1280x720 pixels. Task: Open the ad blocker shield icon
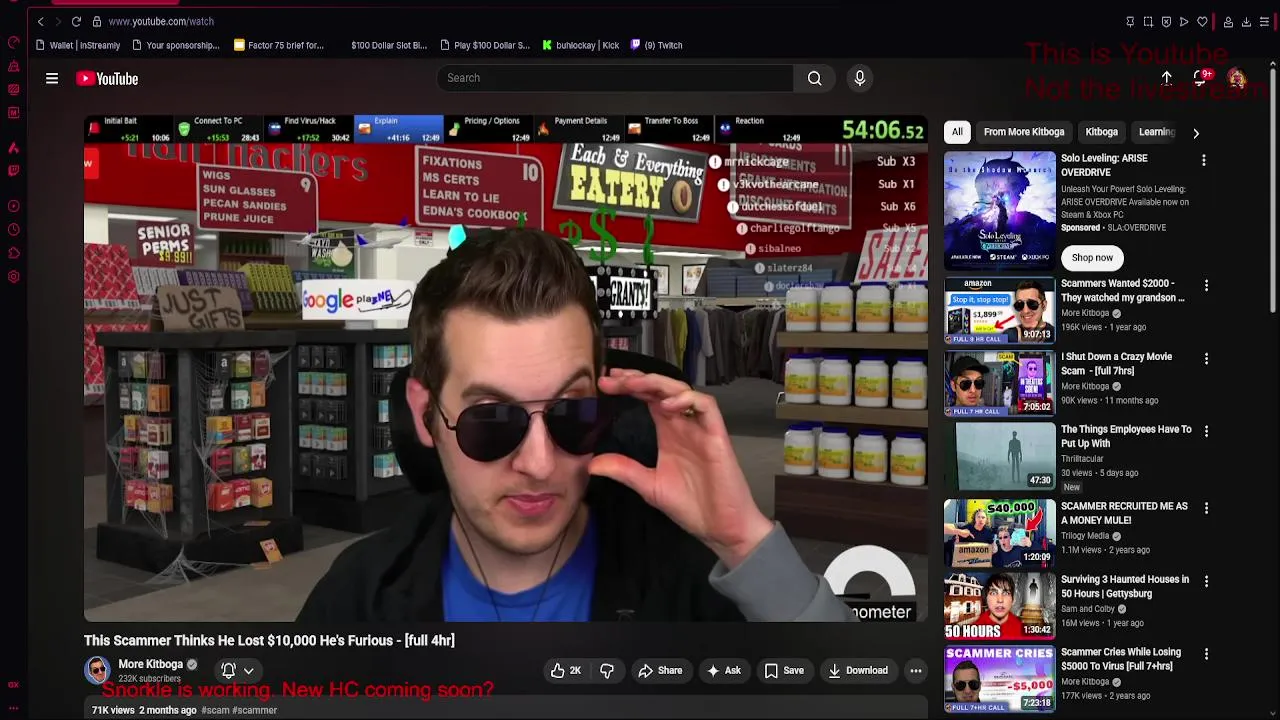click(x=1166, y=21)
